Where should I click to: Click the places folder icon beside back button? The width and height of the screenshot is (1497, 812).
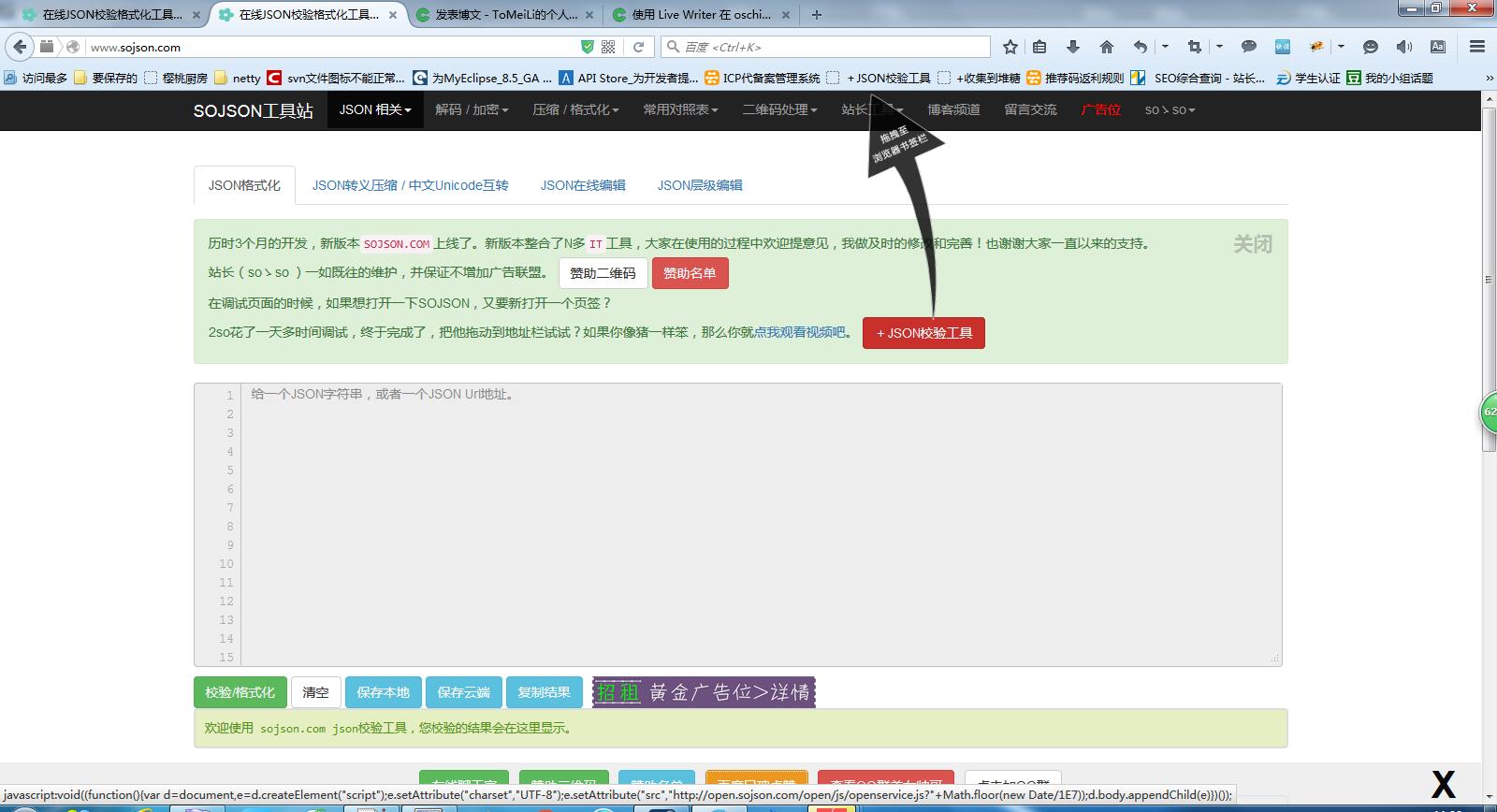click(47, 47)
